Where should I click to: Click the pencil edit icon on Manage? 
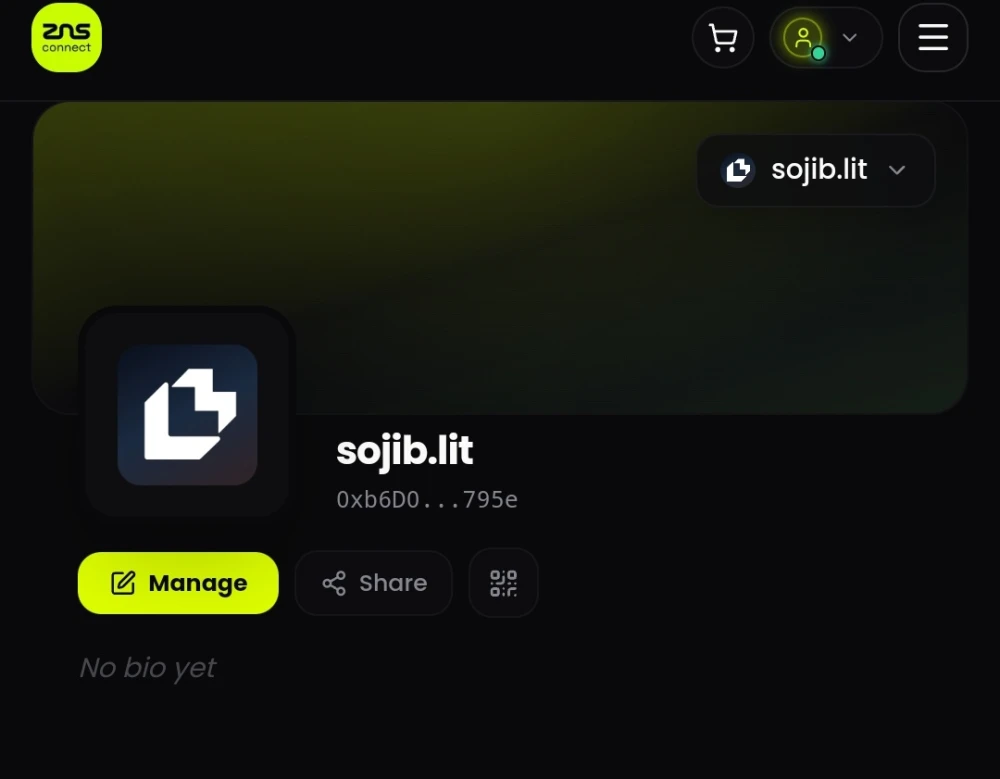click(123, 583)
